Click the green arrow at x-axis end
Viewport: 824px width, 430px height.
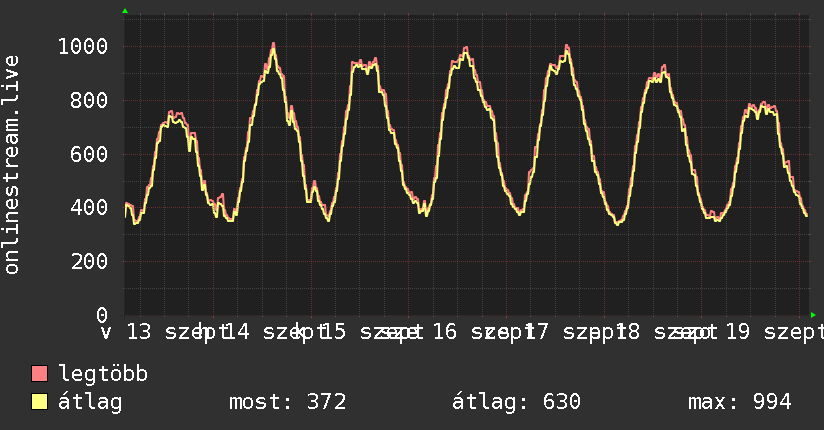(x=813, y=315)
